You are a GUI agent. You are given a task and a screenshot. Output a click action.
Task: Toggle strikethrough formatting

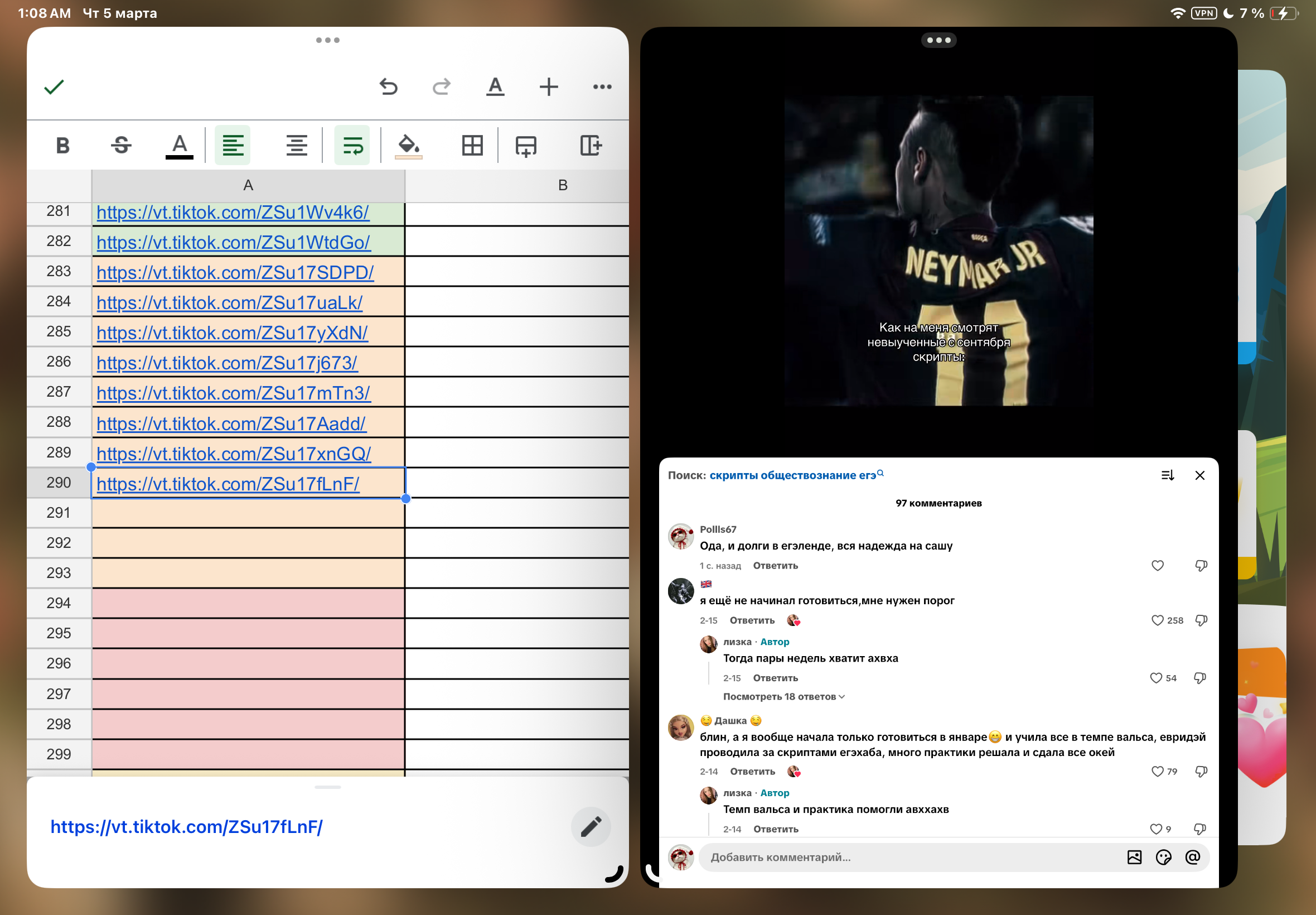click(121, 146)
